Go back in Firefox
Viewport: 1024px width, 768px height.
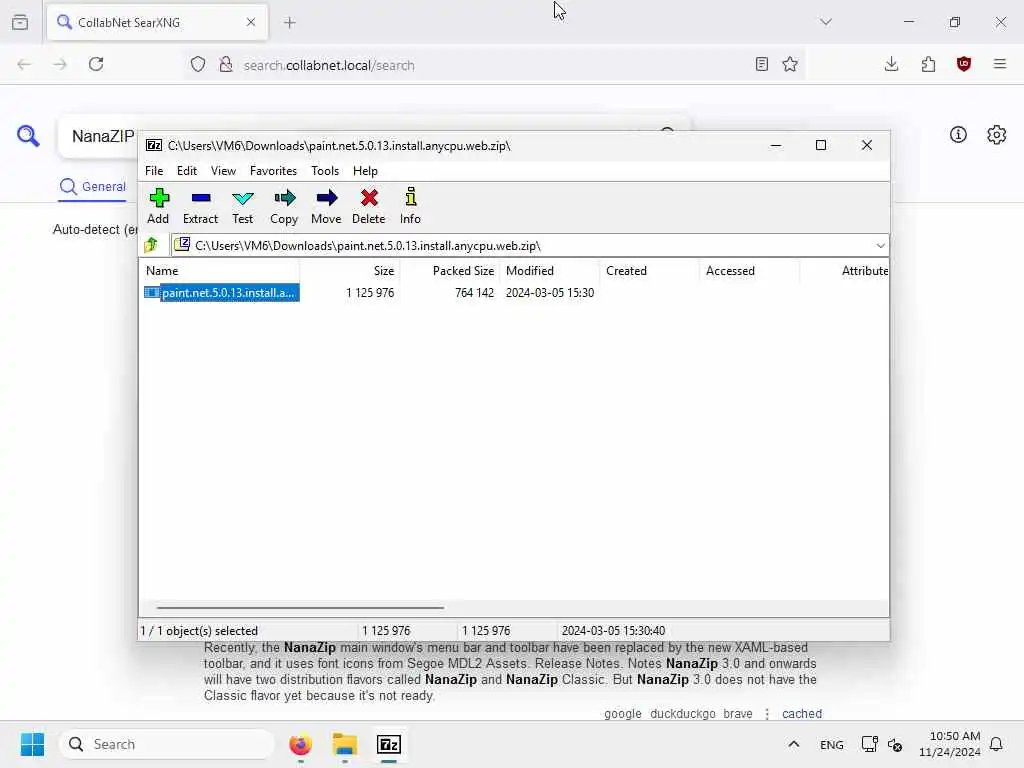click(24, 64)
